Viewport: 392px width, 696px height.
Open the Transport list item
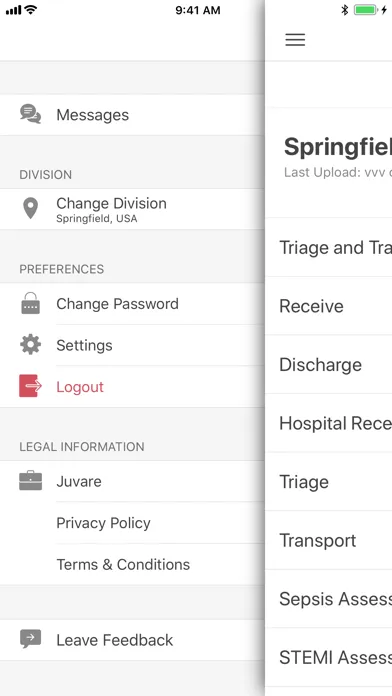pos(329,540)
